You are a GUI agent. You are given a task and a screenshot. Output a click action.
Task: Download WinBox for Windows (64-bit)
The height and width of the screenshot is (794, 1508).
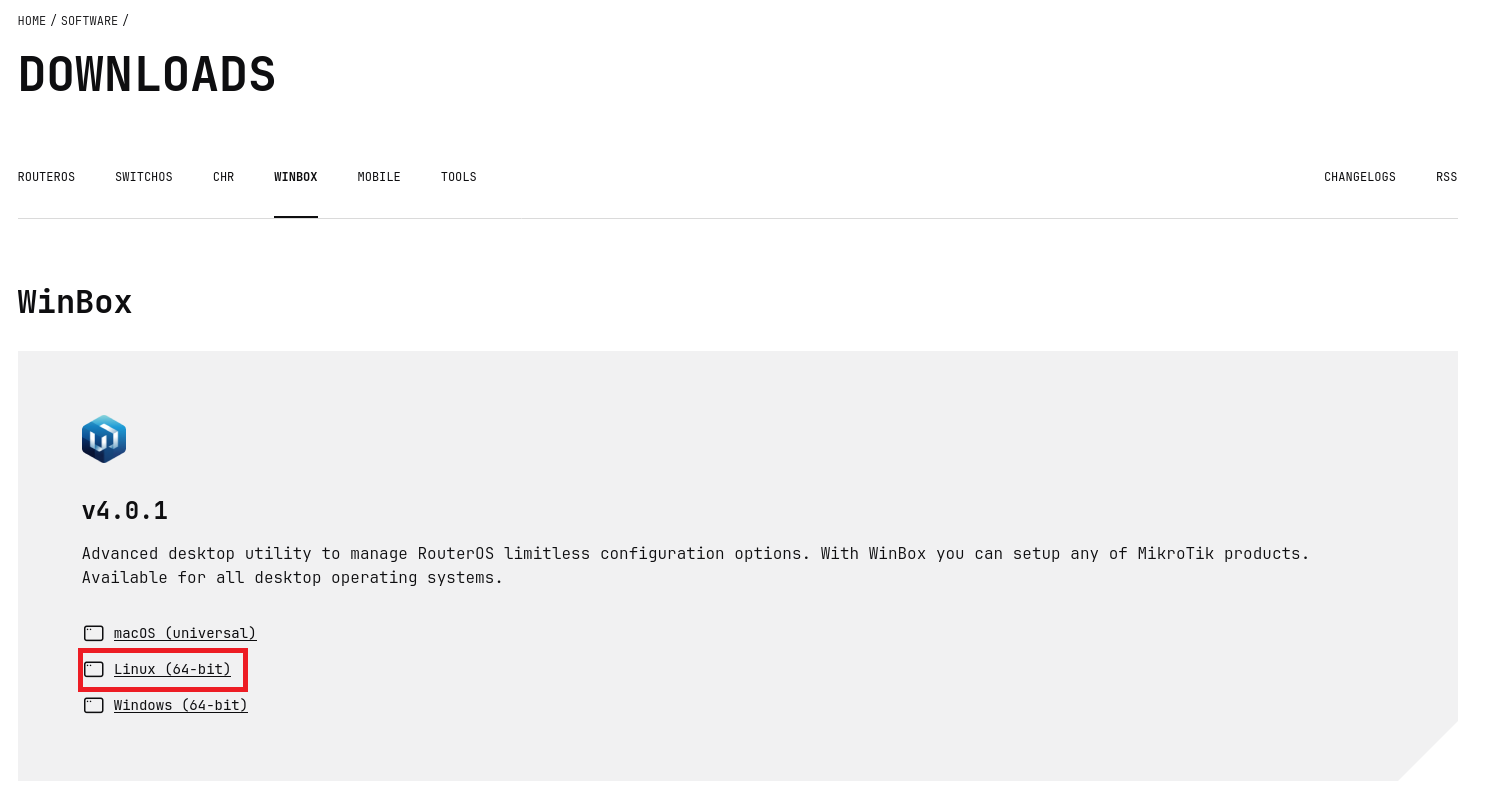[x=180, y=705]
